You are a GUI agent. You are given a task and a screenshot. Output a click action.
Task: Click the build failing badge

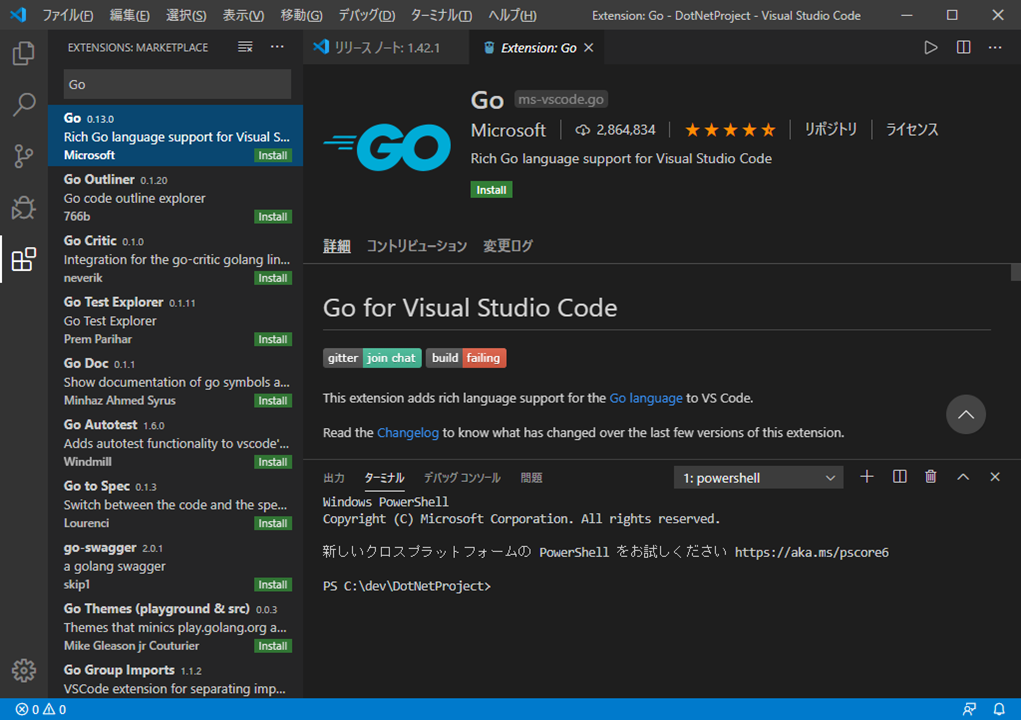(x=466, y=358)
